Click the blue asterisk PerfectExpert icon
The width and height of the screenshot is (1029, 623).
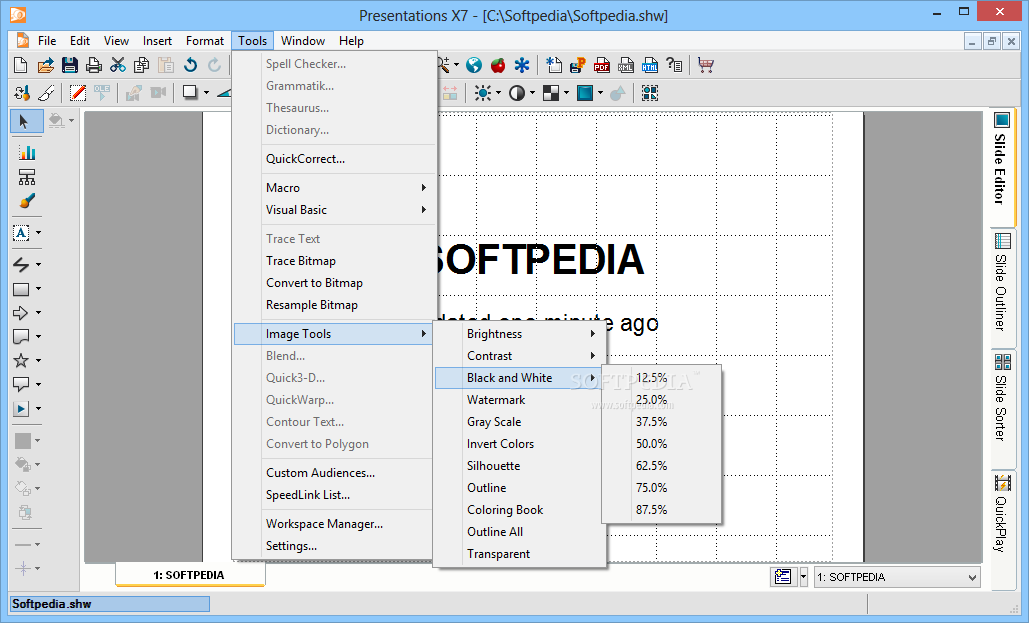[522, 65]
